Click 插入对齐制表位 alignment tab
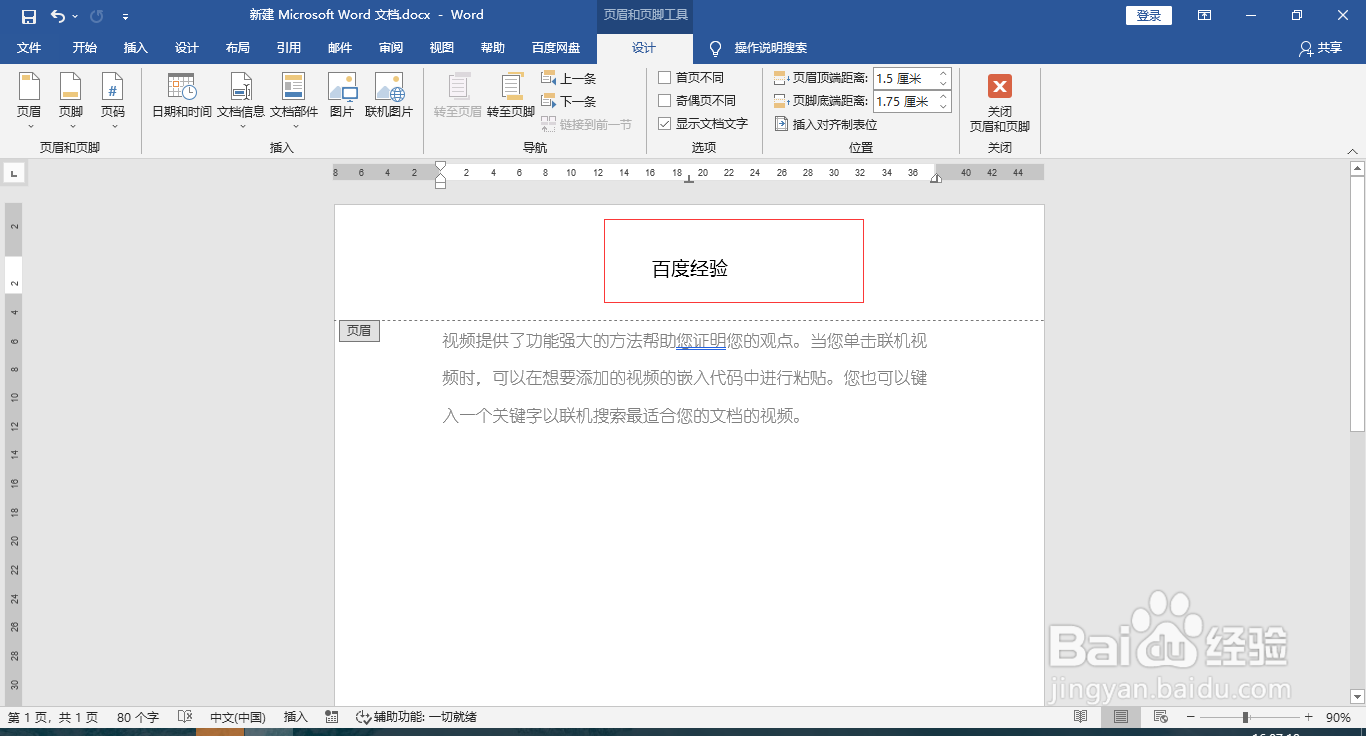This screenshot has height=736, width=1366. 826,125
